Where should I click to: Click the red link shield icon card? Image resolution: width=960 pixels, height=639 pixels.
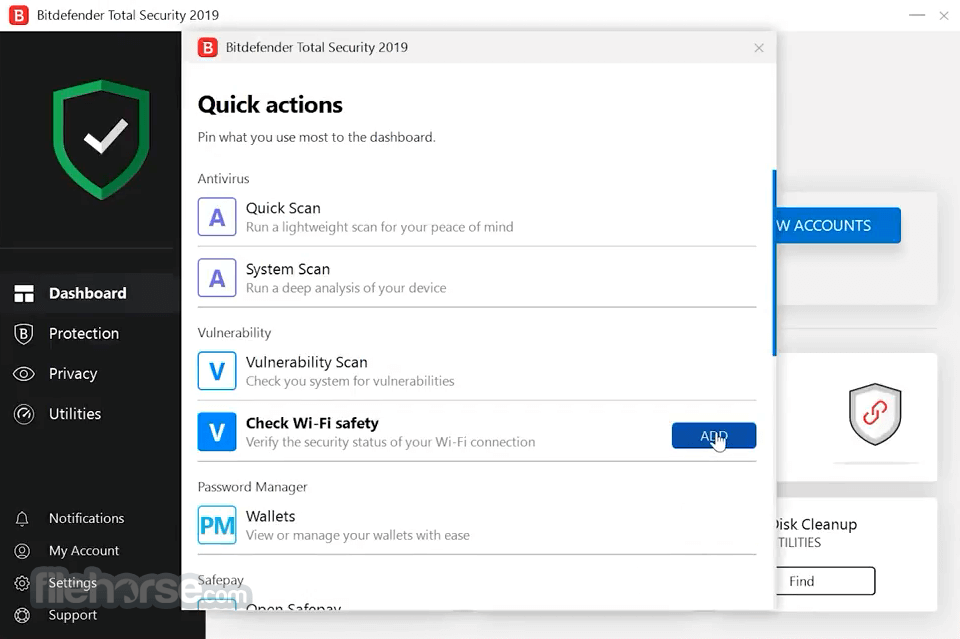coord(875,414)
